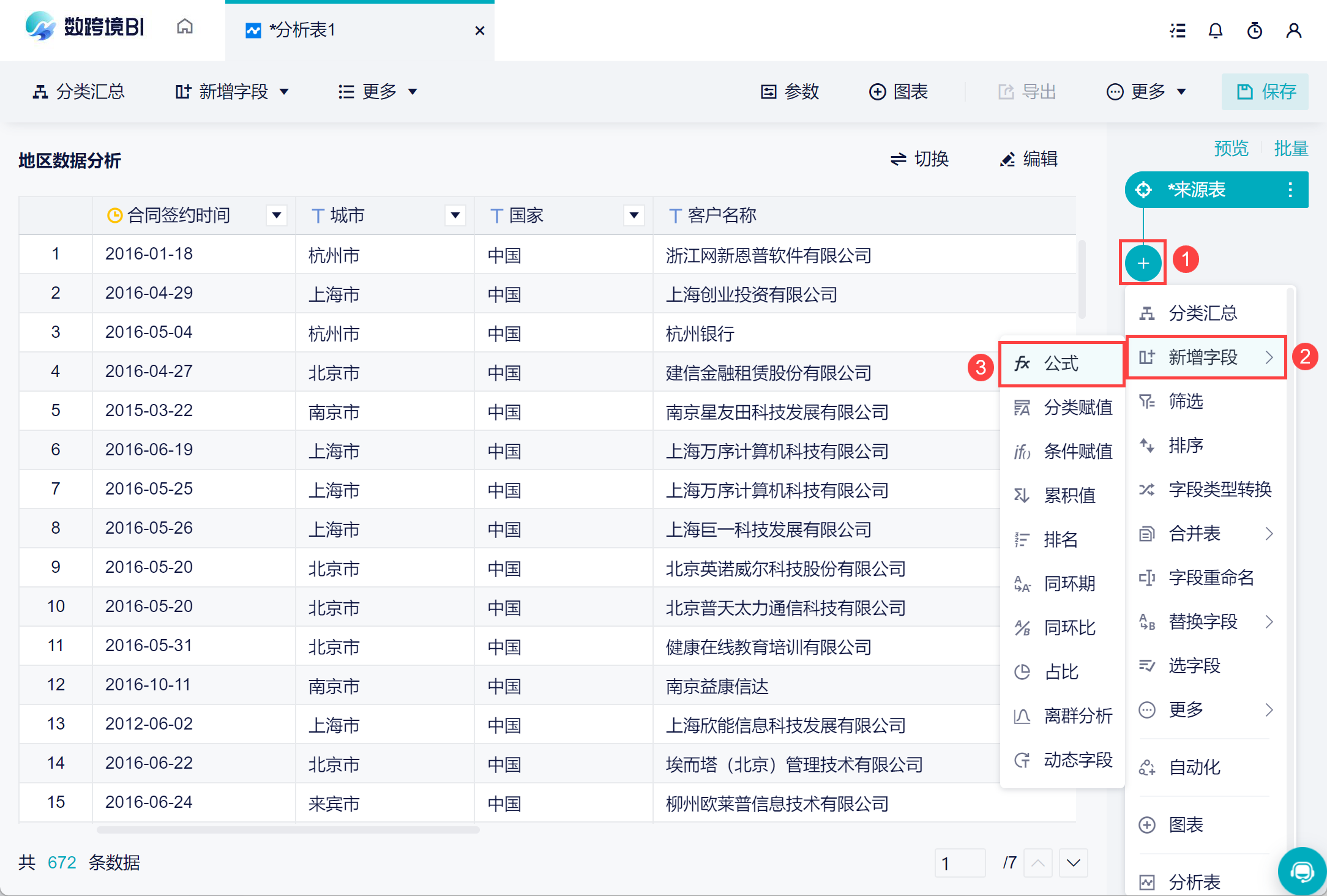Screen dimensions: 1327x896
Task: Click the 保存 save button
Action: pyautogui.click(x=1265, y=92)
